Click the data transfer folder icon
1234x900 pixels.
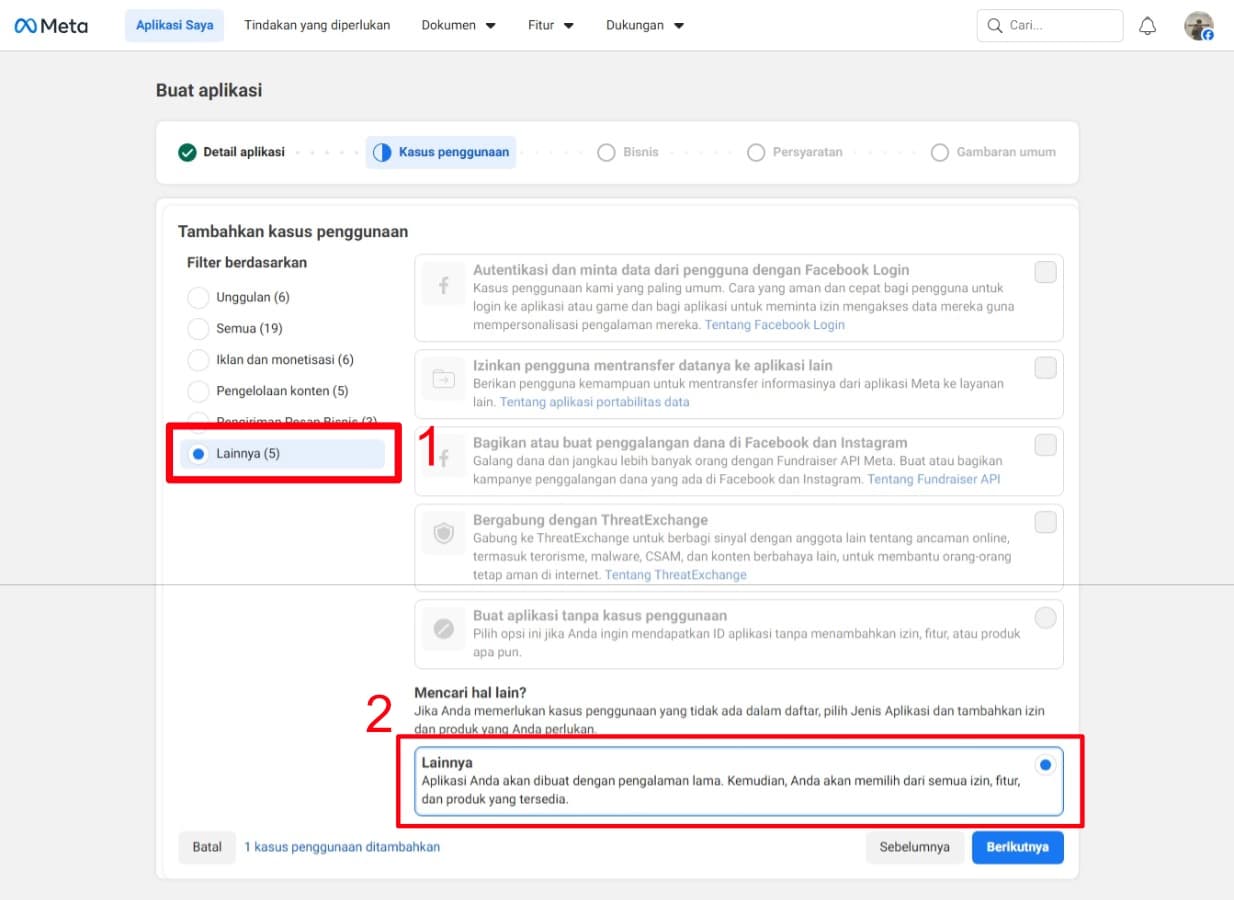(x=443, y=378)
